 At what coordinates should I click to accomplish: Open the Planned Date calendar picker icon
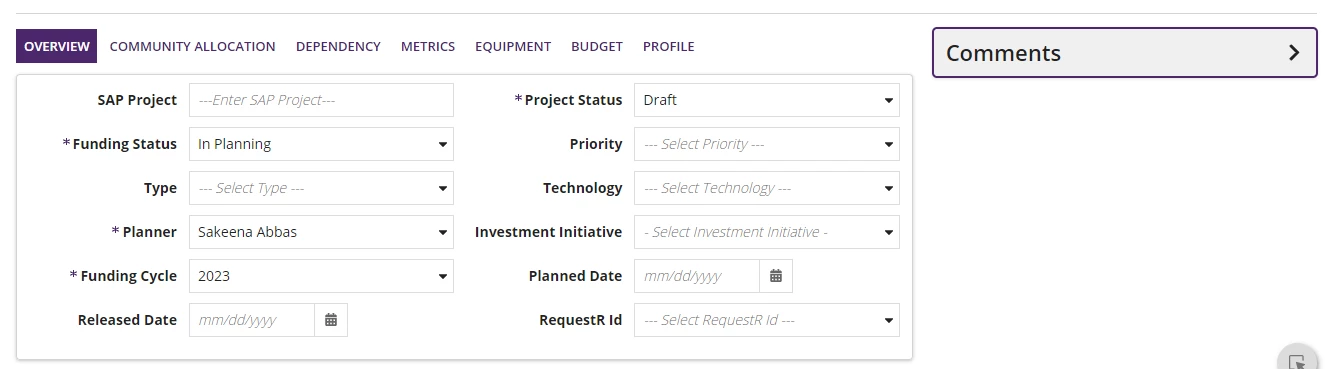[776, 276]
